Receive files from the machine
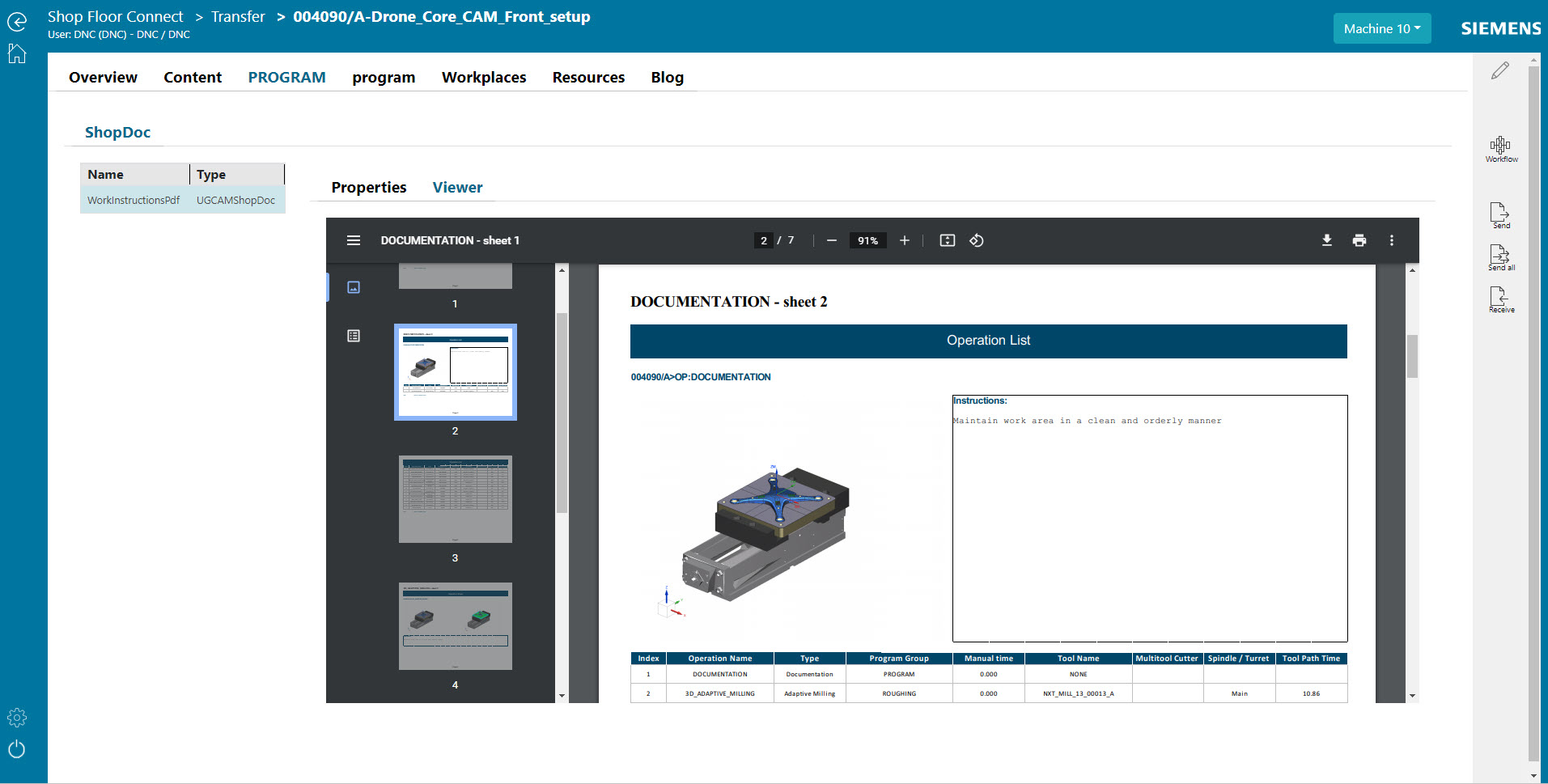 1500,298
